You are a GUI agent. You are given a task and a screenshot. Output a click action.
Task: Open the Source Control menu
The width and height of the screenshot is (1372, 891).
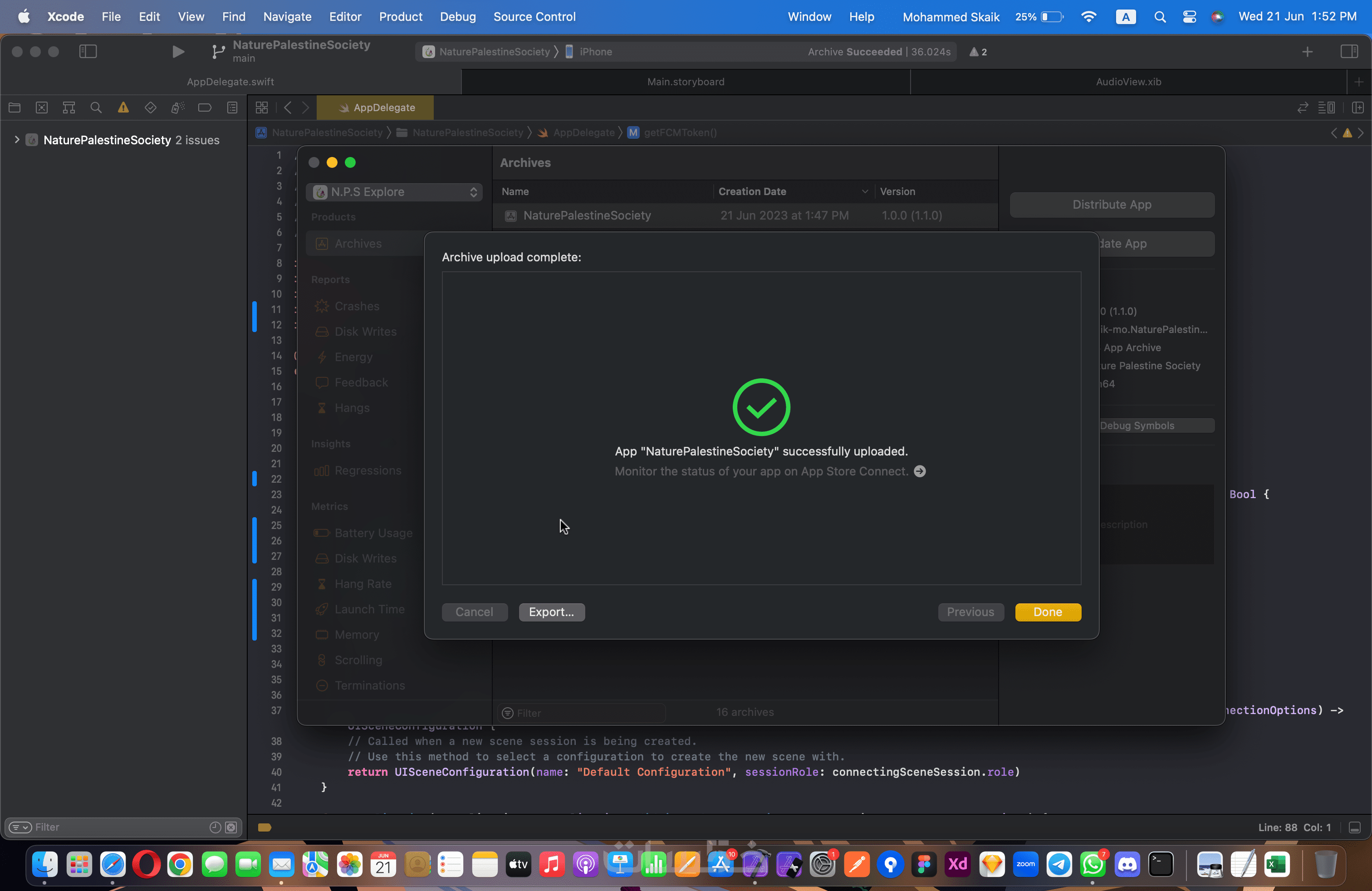click(534, 17)
